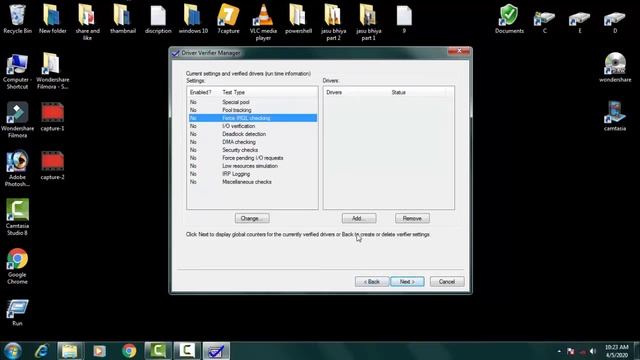This screenshot has height=360, width=640.
Task: Launch Google Chrome desktop shortcut
Action: (17, 266)
